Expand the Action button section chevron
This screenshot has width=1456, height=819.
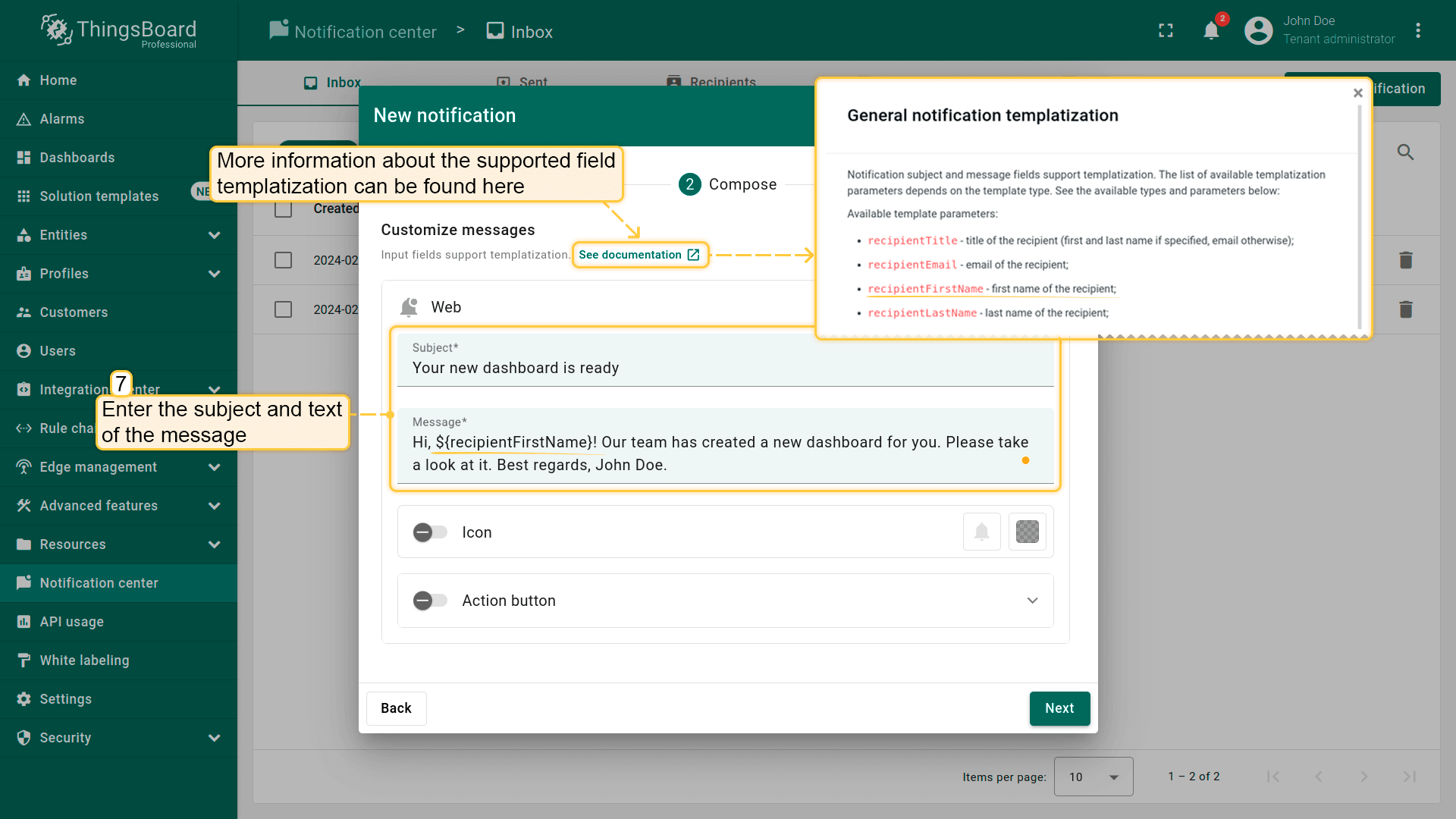(x=1032, y=601)
